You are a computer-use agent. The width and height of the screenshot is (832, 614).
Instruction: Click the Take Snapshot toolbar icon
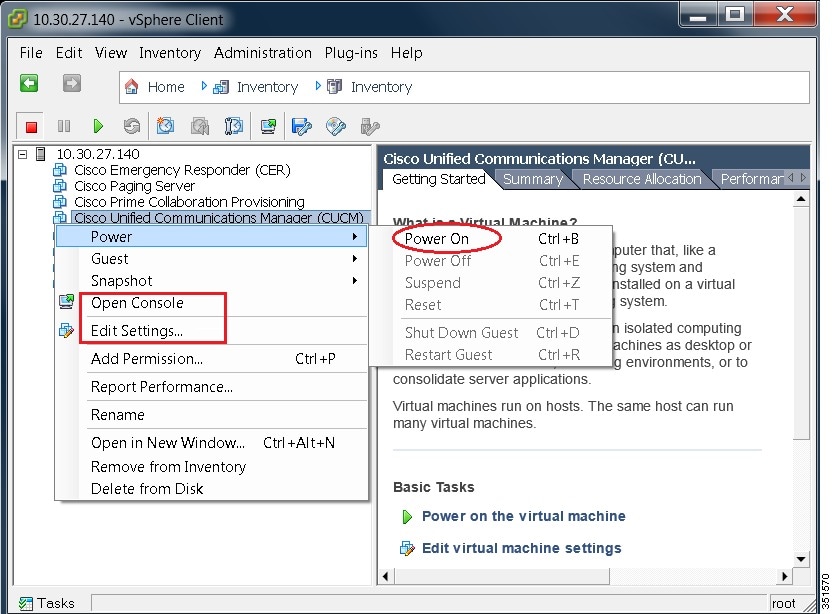coord(166,126)
